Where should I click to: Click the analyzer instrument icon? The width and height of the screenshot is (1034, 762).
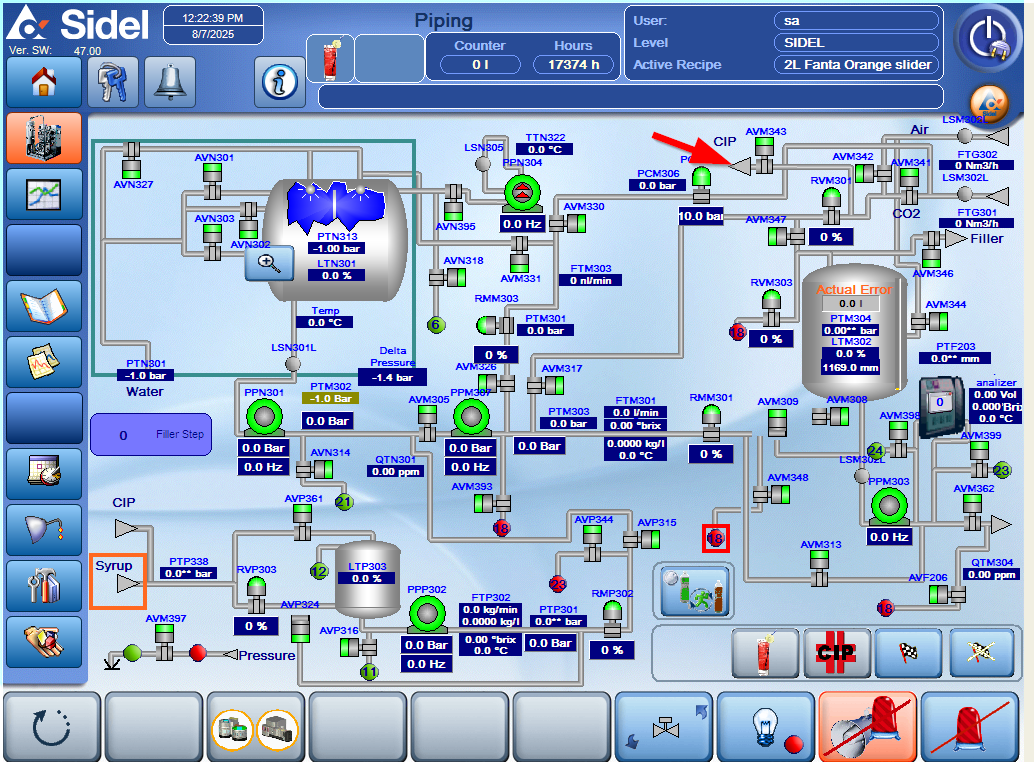941,407
